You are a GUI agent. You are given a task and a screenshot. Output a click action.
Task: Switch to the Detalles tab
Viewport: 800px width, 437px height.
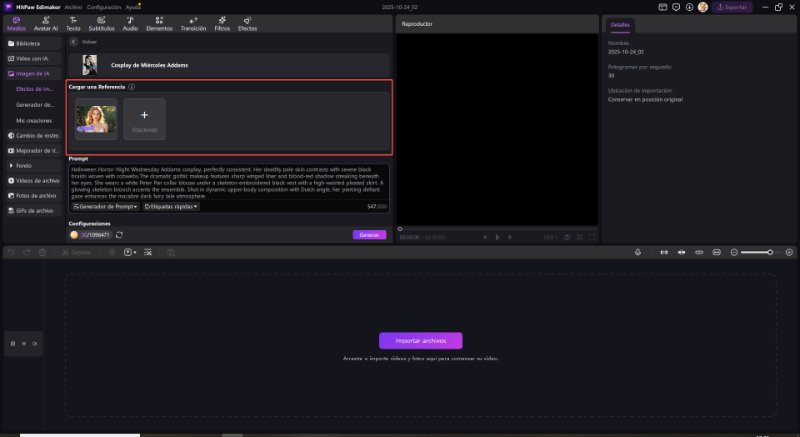pyautogui.click(x=620, y=24)
